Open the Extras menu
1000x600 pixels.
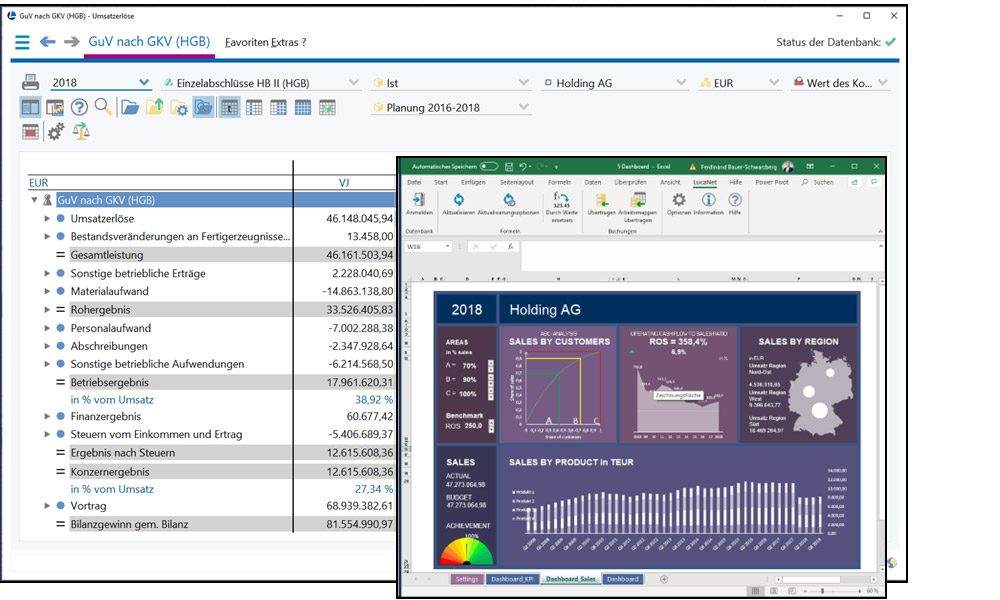[284, 42]
